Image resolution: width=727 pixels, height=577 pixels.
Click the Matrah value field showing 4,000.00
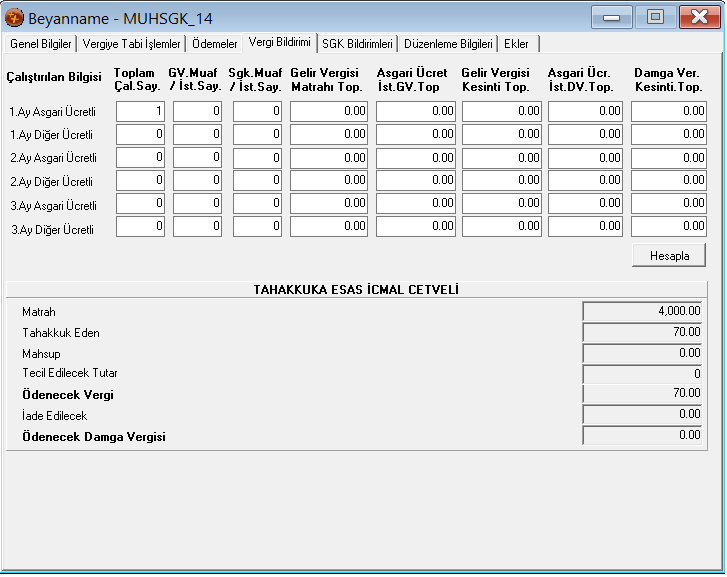tap(642, 311)
